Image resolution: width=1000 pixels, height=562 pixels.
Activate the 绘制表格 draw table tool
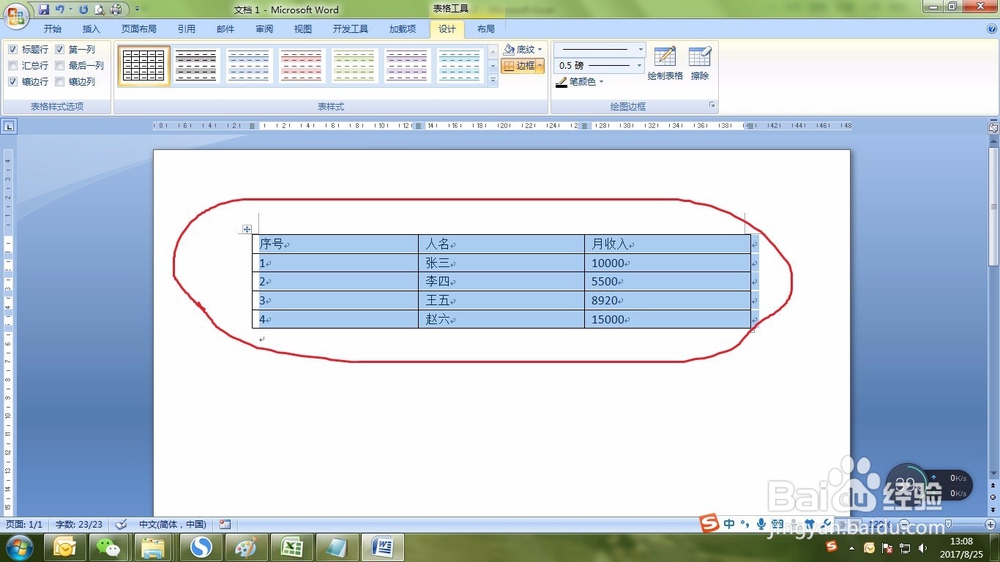point(665,63)
